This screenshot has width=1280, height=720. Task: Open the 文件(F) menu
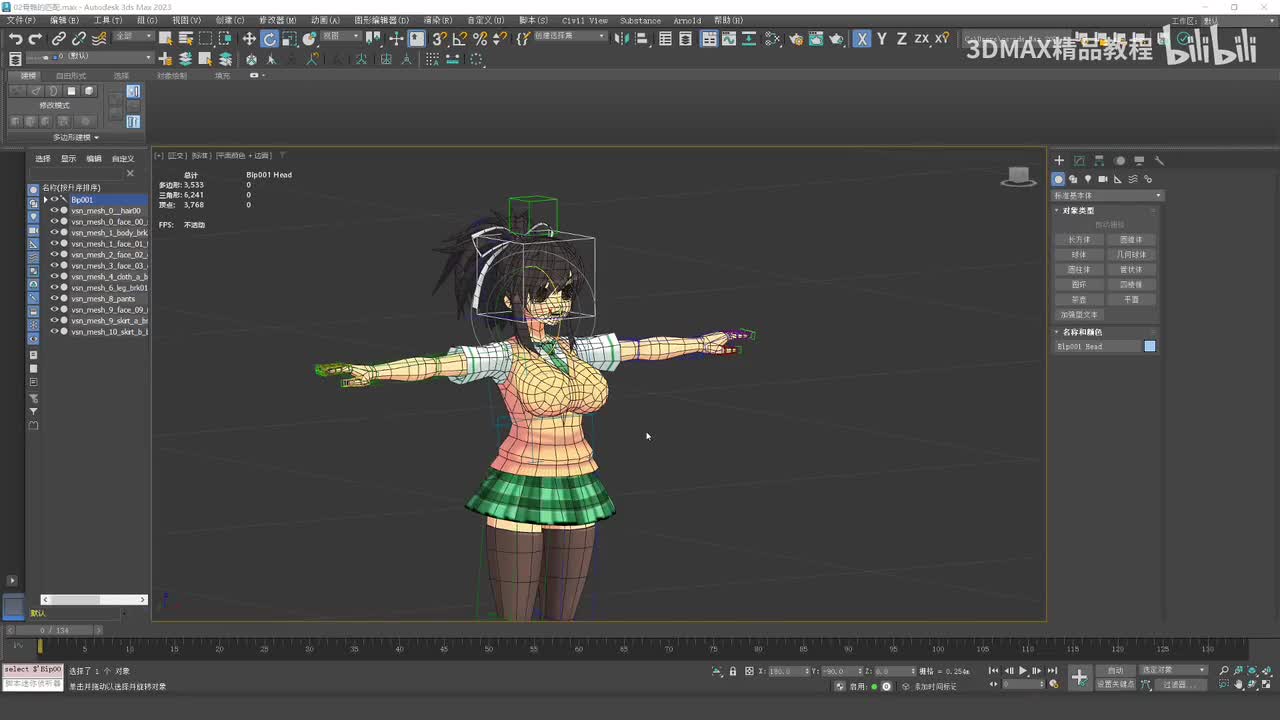[x=21, y=20]
